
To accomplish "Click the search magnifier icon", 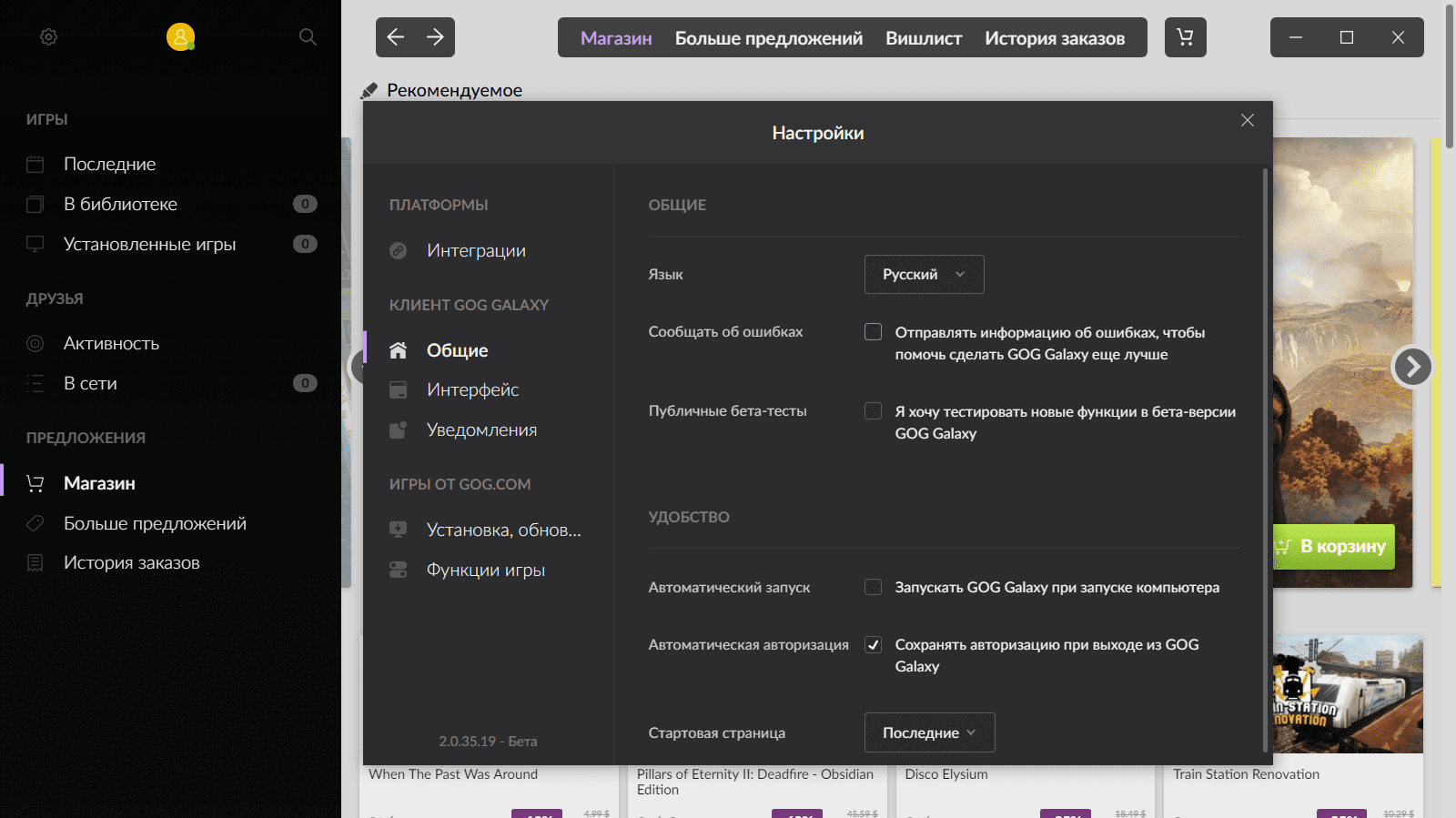I will click(308, 37).
